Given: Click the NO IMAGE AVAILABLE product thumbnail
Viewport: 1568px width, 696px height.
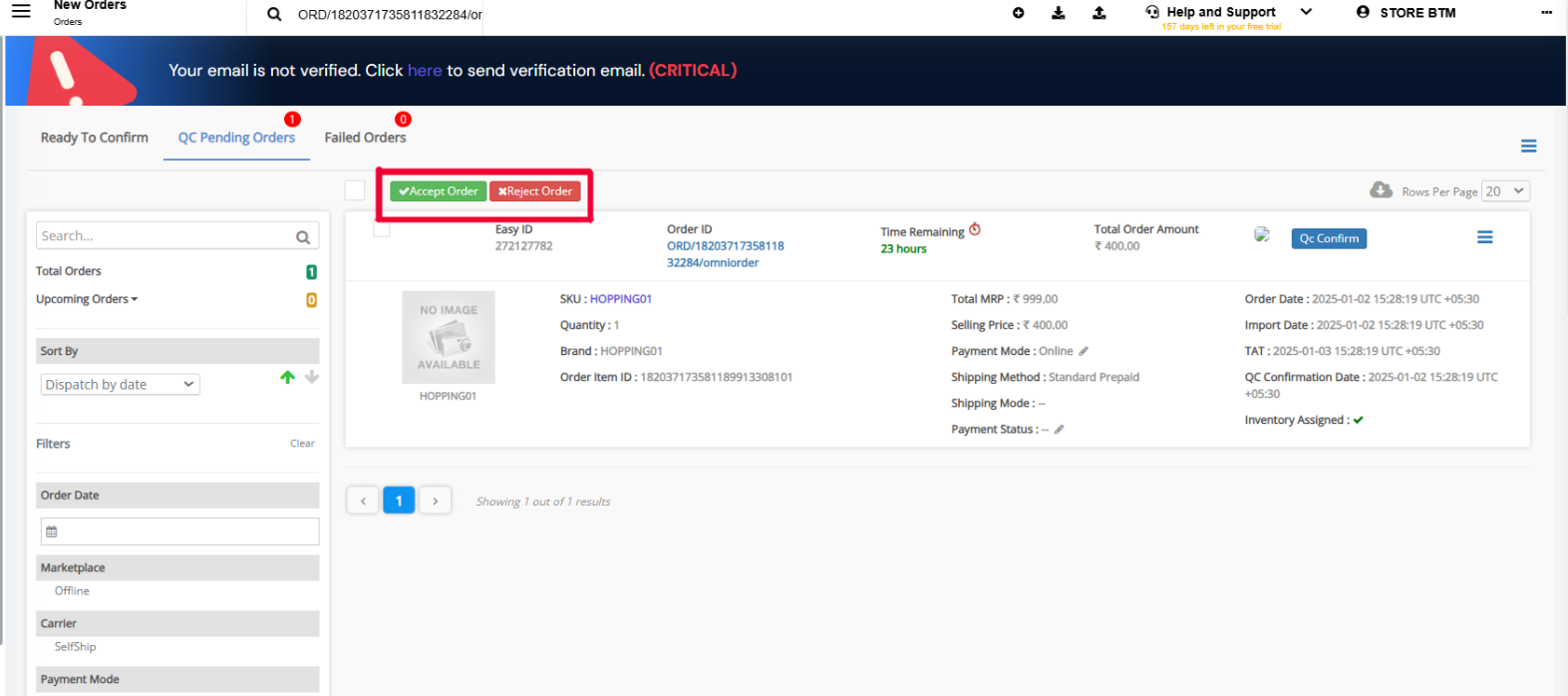Looking at the screenshot, I should (449, 337).
